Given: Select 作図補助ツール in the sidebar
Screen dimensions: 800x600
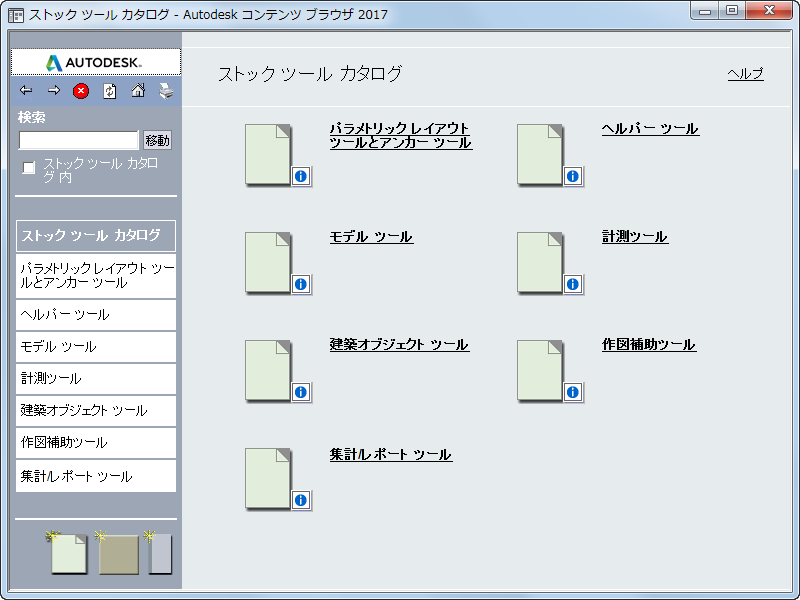Looking at the screenshot, I should coord(96,443).
